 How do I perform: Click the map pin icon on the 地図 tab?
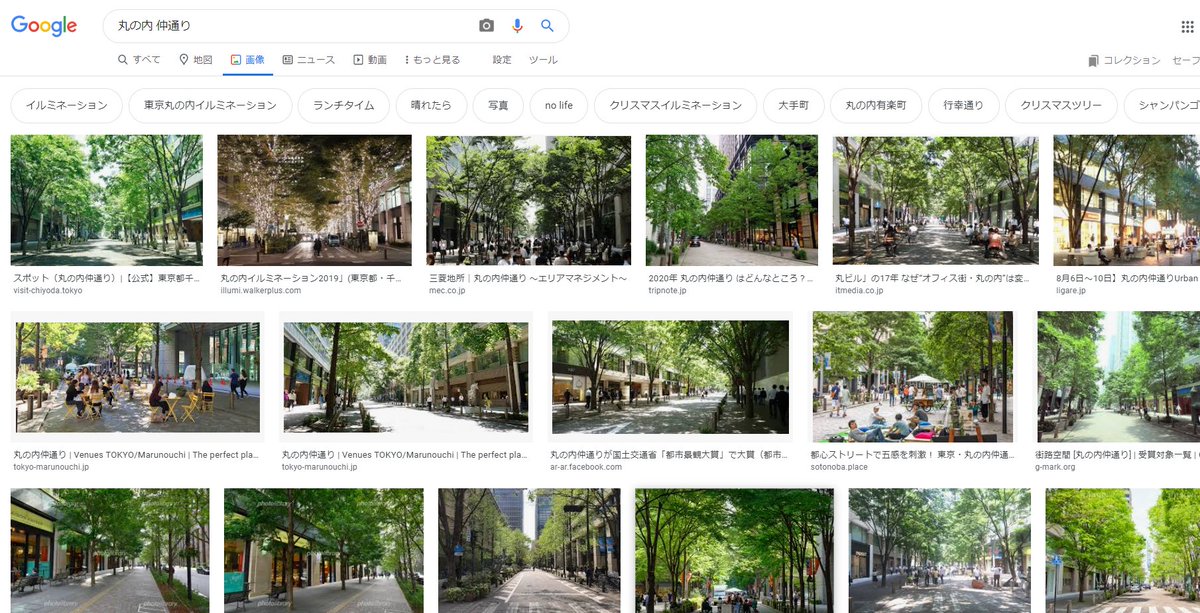[183, 60]
